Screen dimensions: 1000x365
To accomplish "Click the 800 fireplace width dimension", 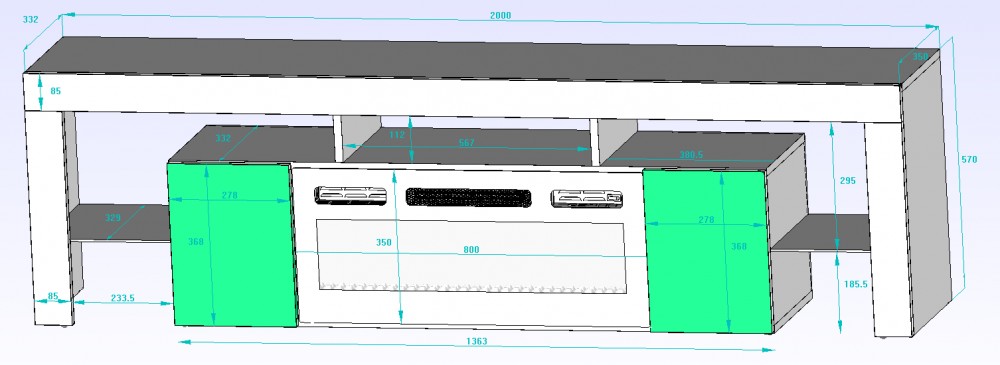I will (x=471, y=250).
